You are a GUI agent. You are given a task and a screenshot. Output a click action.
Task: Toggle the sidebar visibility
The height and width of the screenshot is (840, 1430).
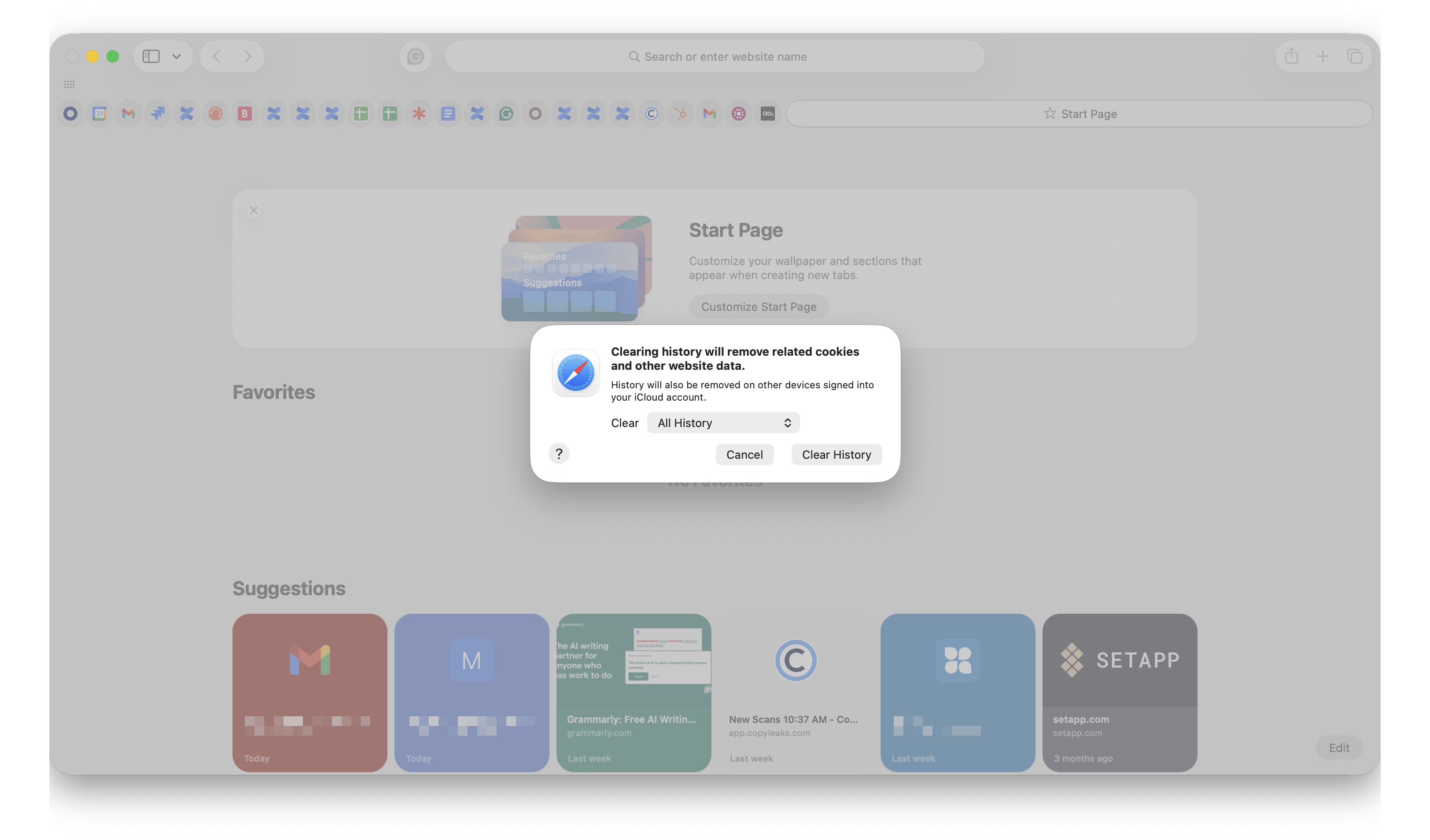coord(151,56)
